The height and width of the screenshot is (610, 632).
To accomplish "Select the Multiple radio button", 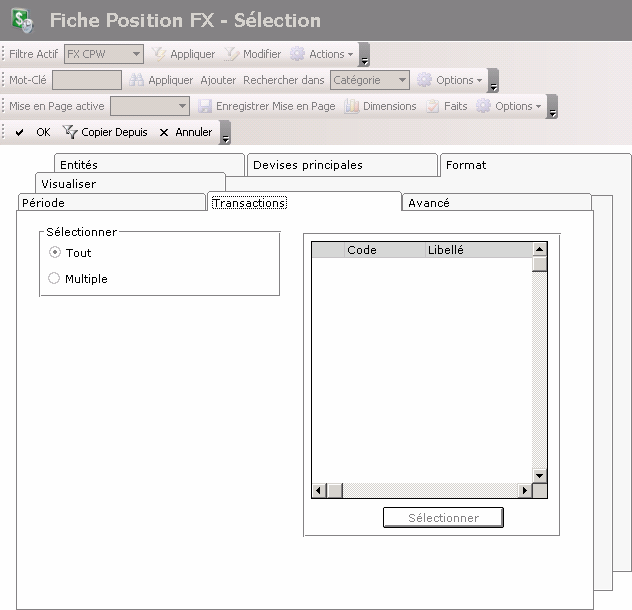I will click(x=54, y=279).
